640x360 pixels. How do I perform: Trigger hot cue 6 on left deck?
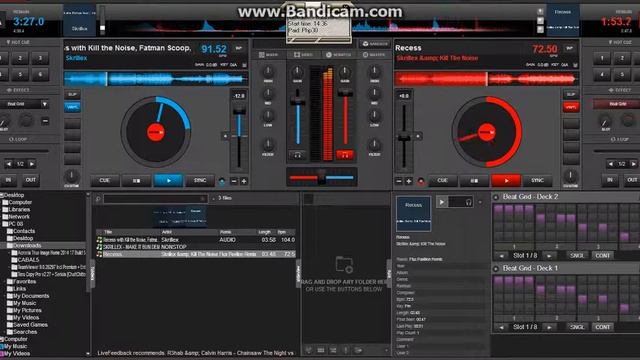[40, 75]
